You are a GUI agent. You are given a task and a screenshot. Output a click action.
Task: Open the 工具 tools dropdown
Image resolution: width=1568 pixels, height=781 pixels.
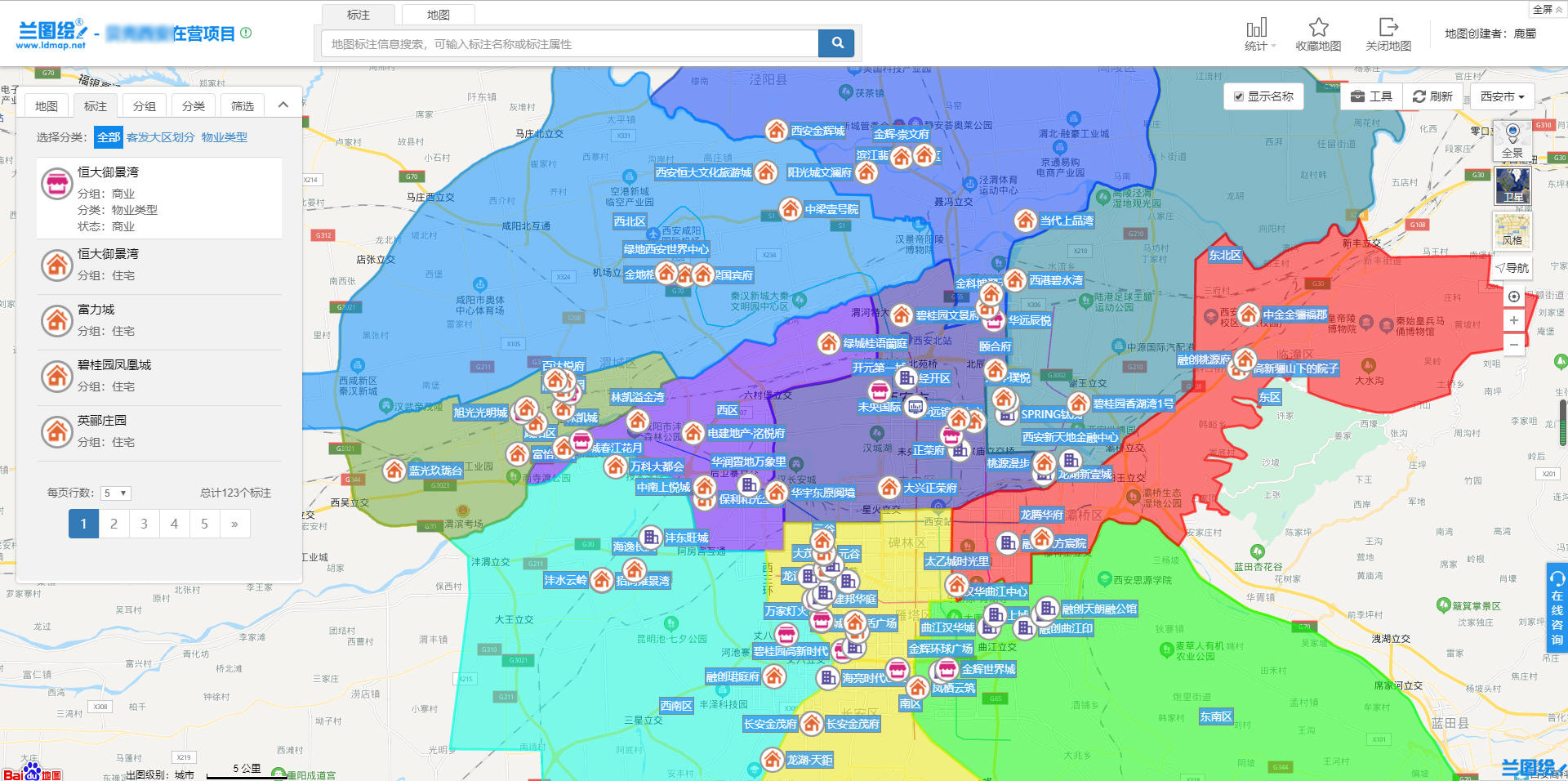pyautogui.click(x=1371, y=96)
